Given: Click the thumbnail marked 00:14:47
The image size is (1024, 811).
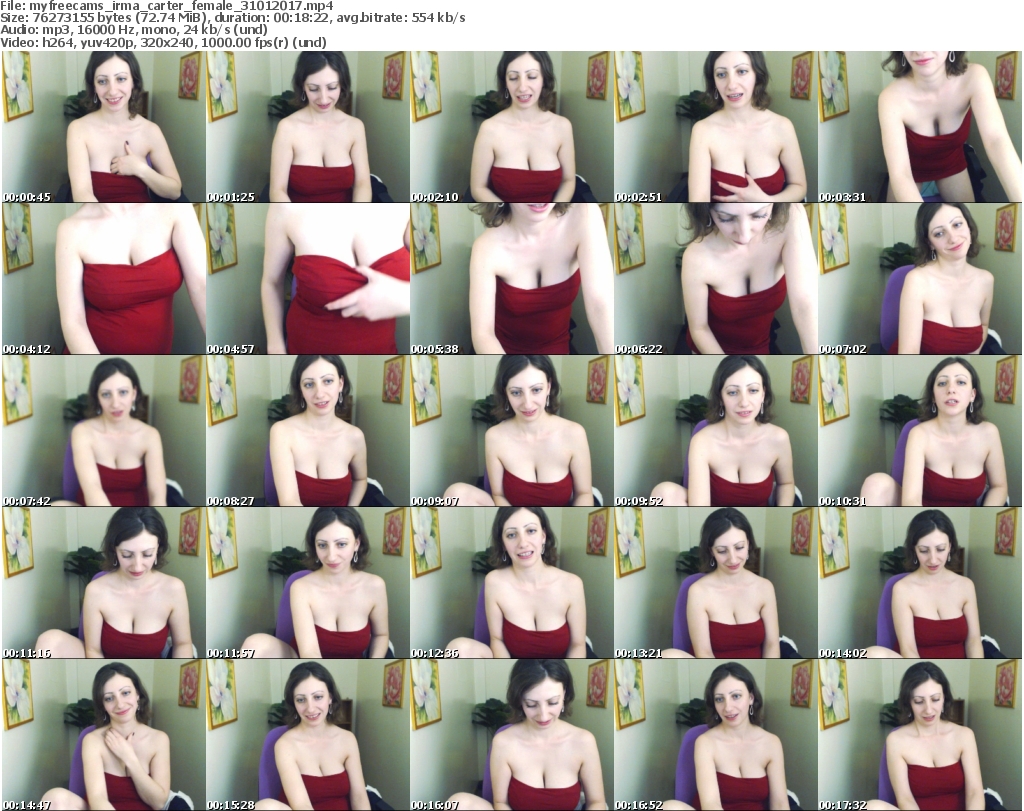Looking at the screenshot, I should tap(103, 735).
